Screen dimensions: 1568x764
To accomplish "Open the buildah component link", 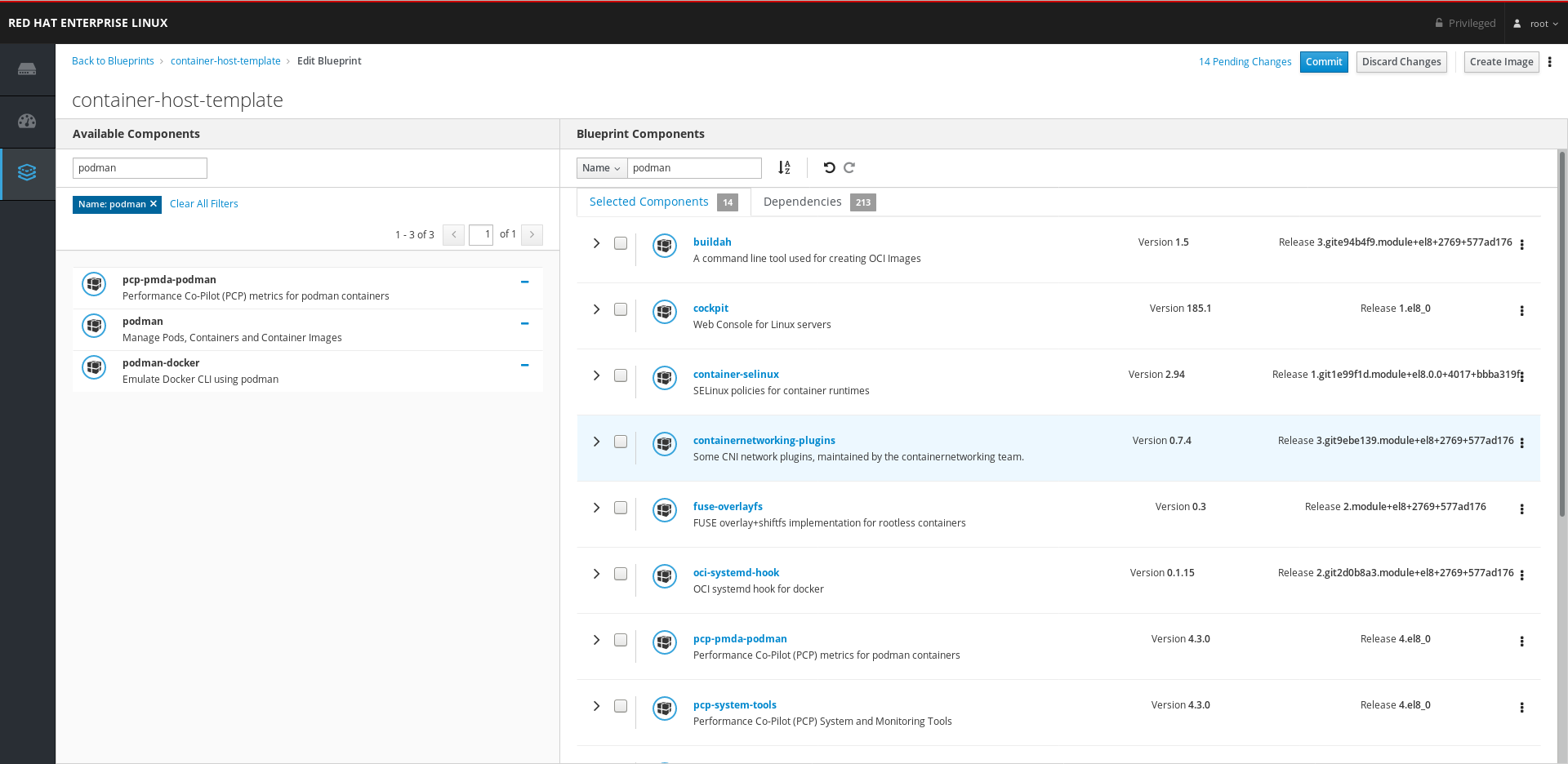I will 712,242.
